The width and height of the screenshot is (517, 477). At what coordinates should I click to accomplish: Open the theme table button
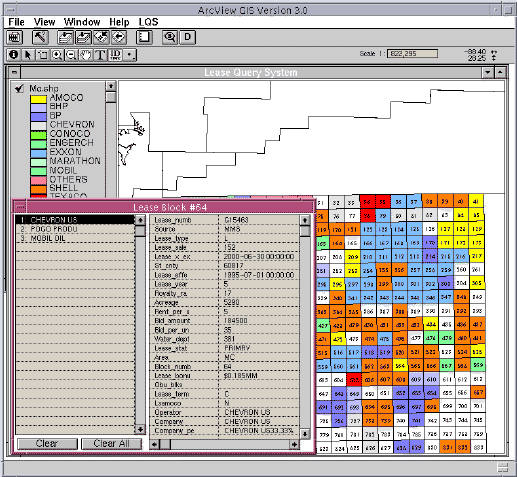coord(14,37)
